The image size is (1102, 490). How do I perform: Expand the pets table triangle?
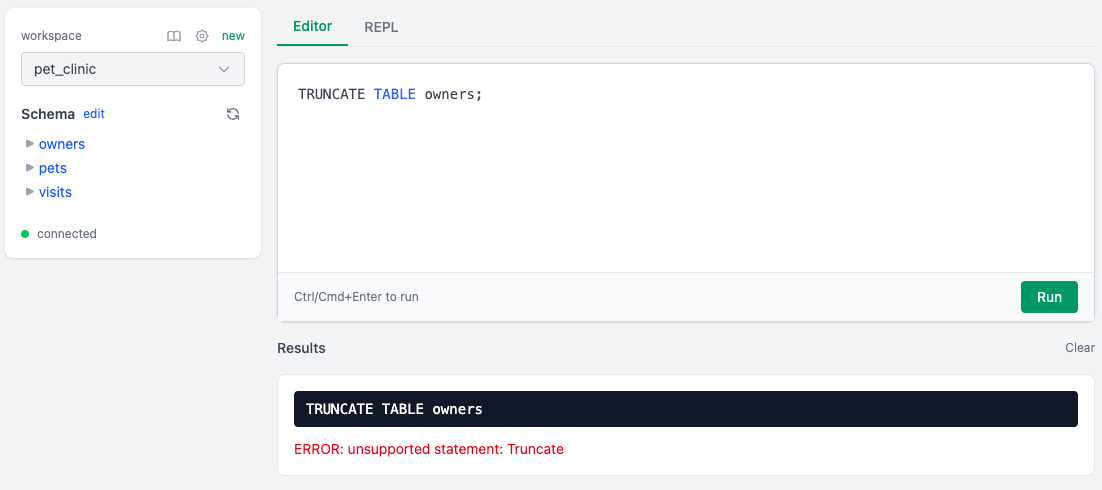[30, 168]
